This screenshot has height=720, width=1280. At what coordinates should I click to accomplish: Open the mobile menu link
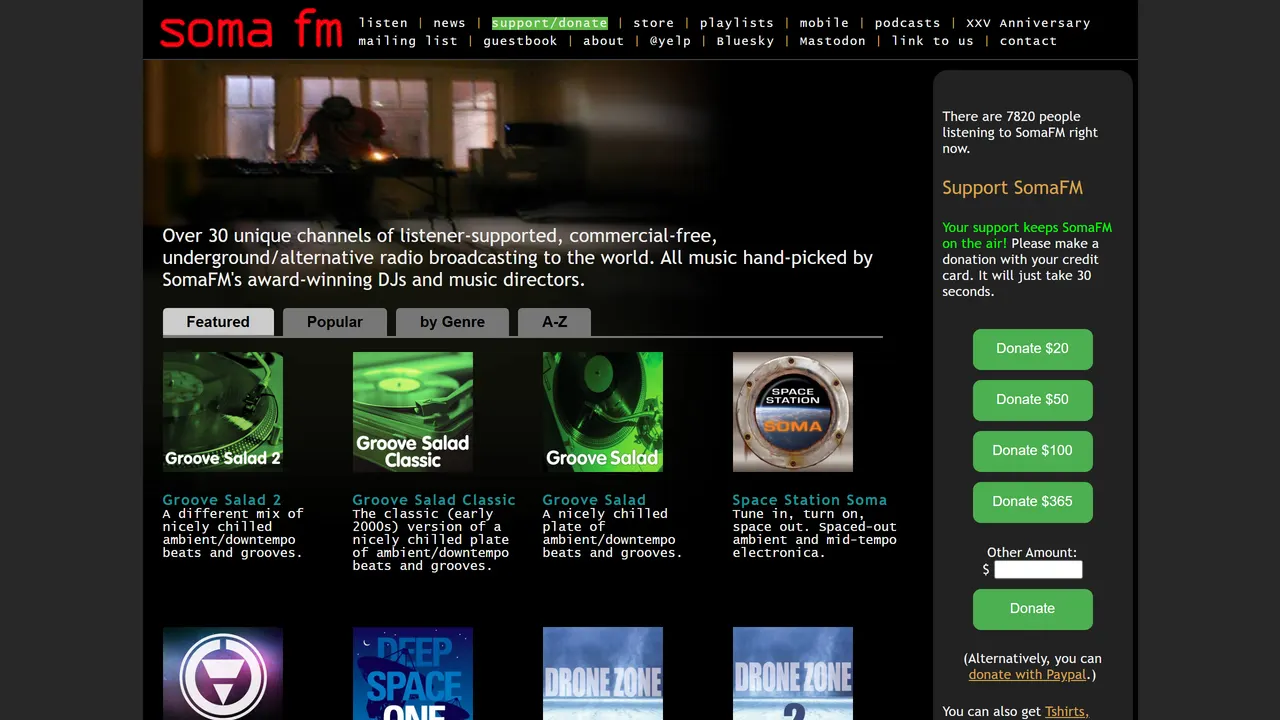pos(824,23)
